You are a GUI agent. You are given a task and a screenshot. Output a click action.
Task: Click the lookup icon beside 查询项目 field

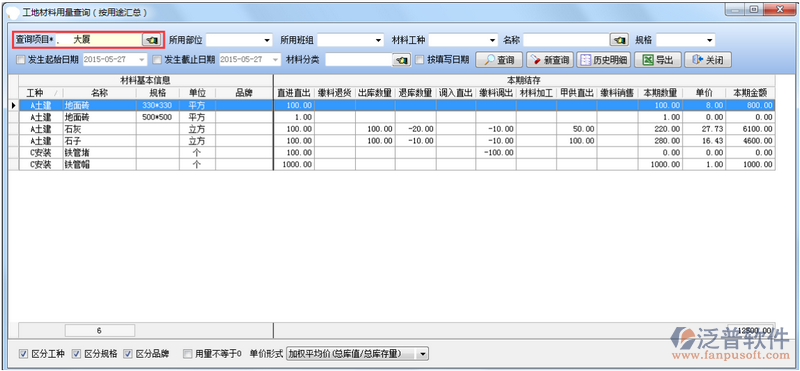click(x=152, y=40)
